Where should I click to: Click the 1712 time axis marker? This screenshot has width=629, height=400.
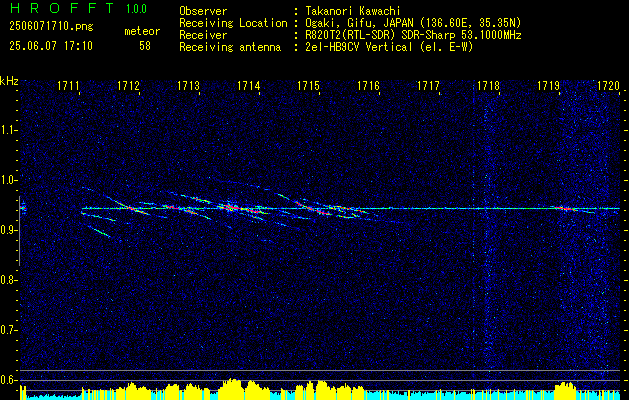(128, 85)
